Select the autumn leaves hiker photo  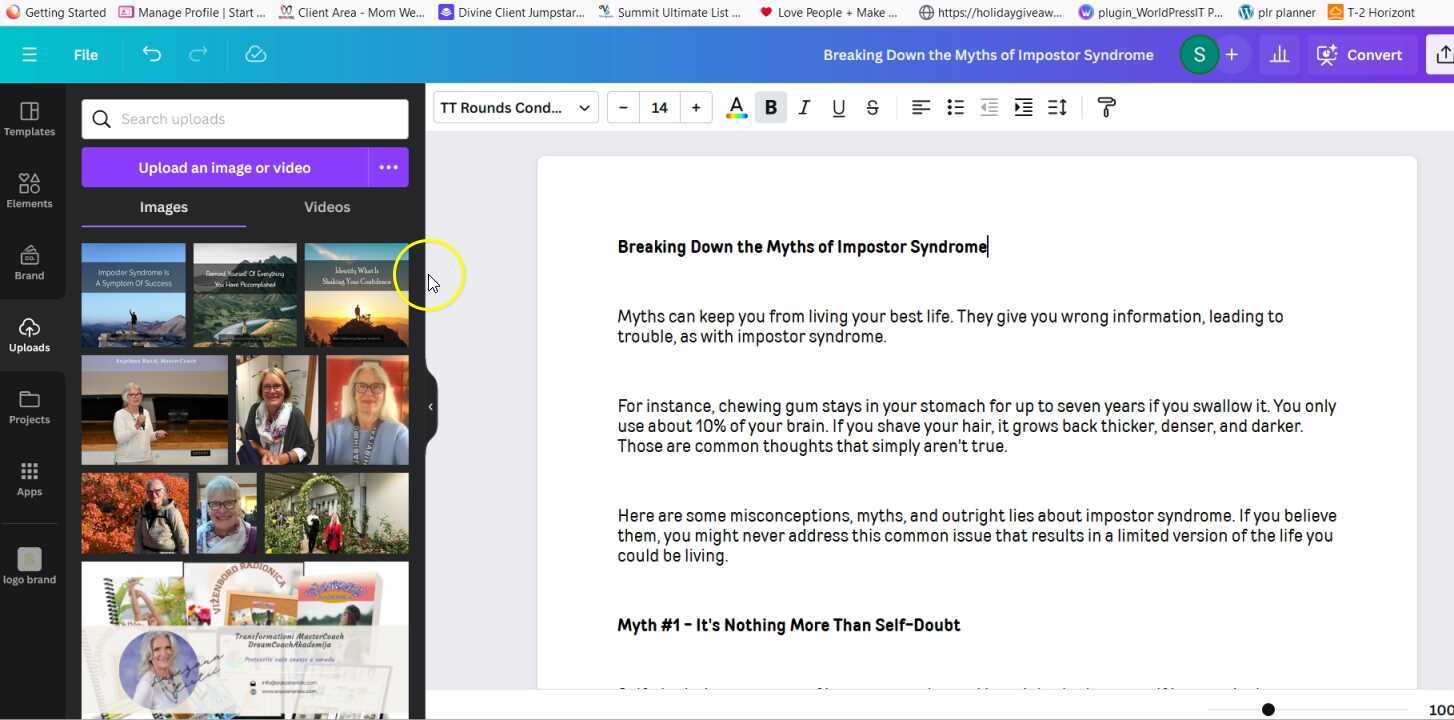point(135,513)
